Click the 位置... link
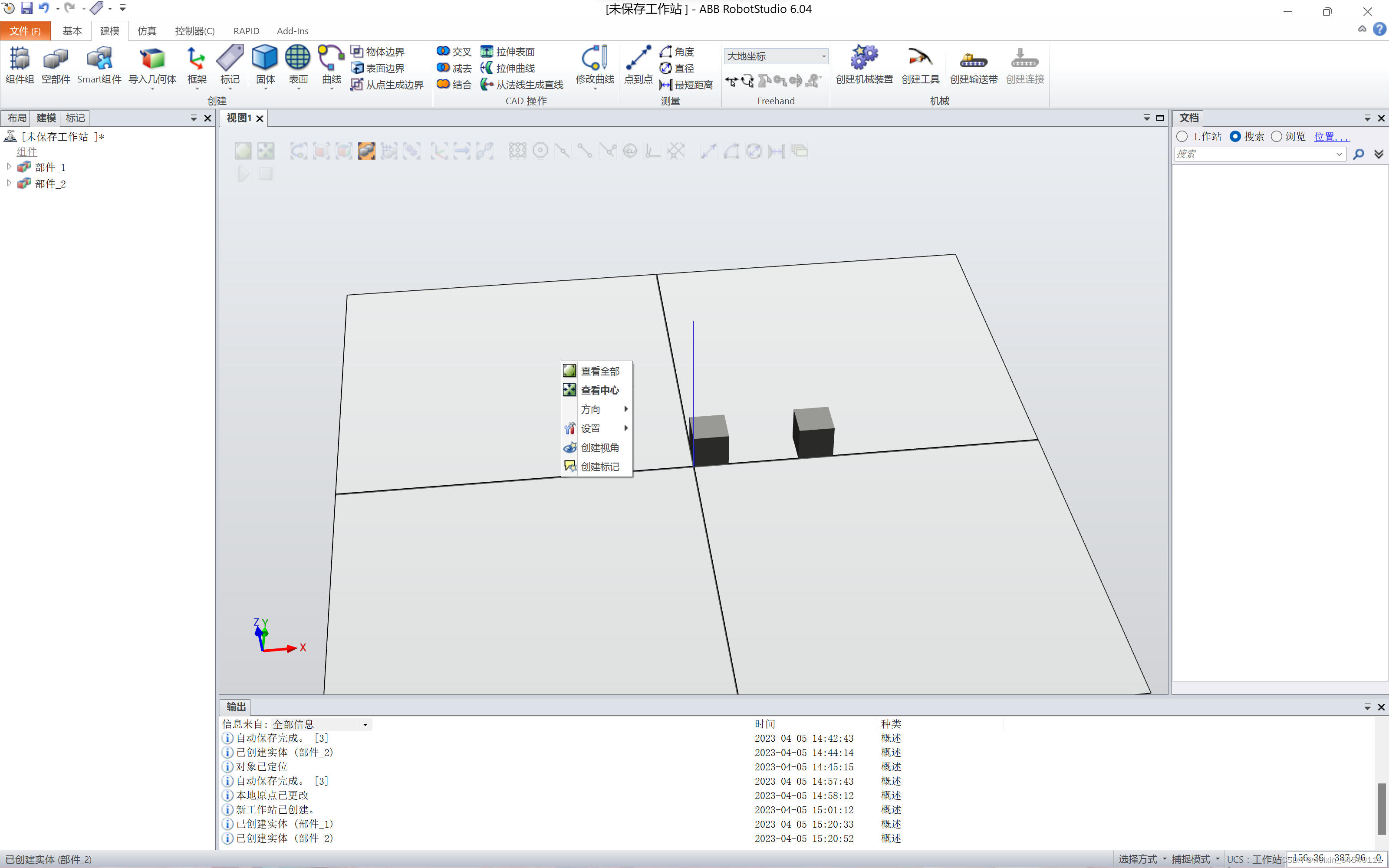This screenshot has height=868, width=1389. click(1332, 137)
